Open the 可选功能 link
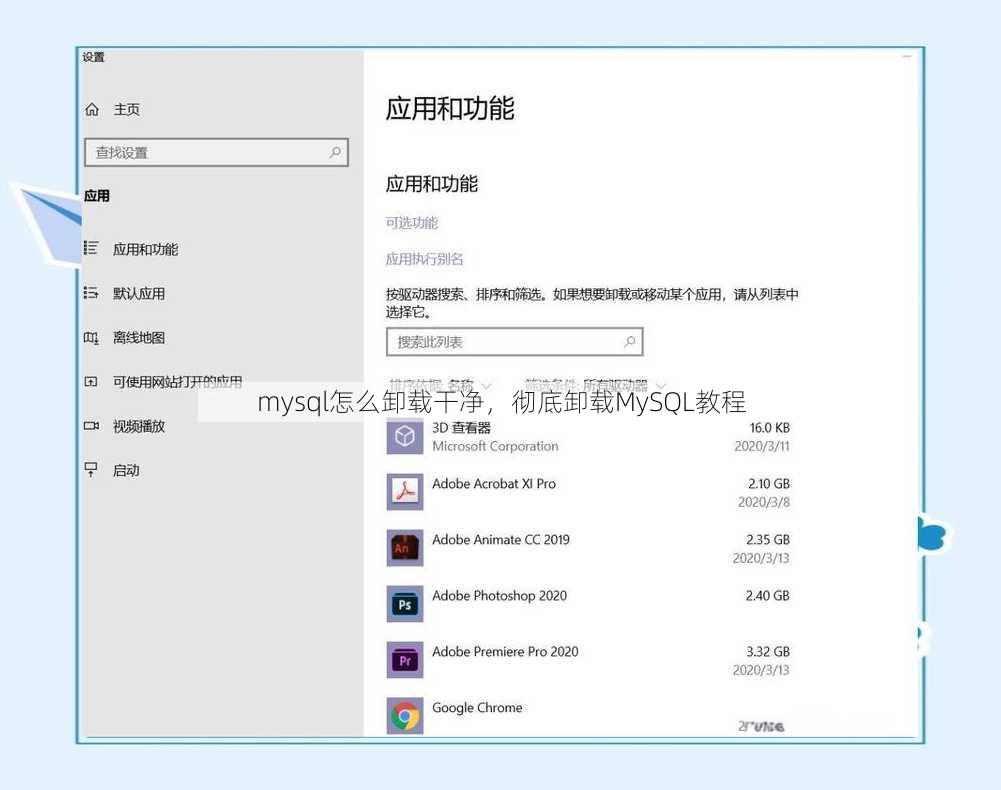1001x790 pixels. (412, 223)
